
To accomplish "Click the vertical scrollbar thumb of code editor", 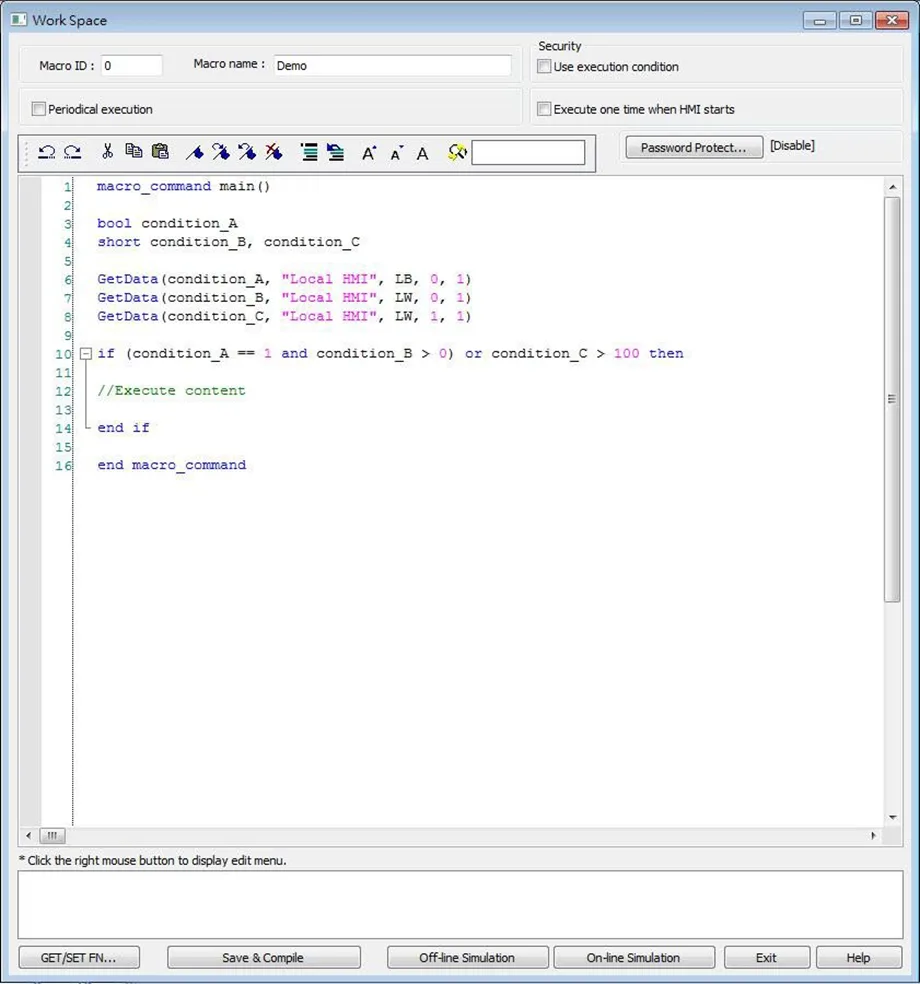I will coord(892,399).
